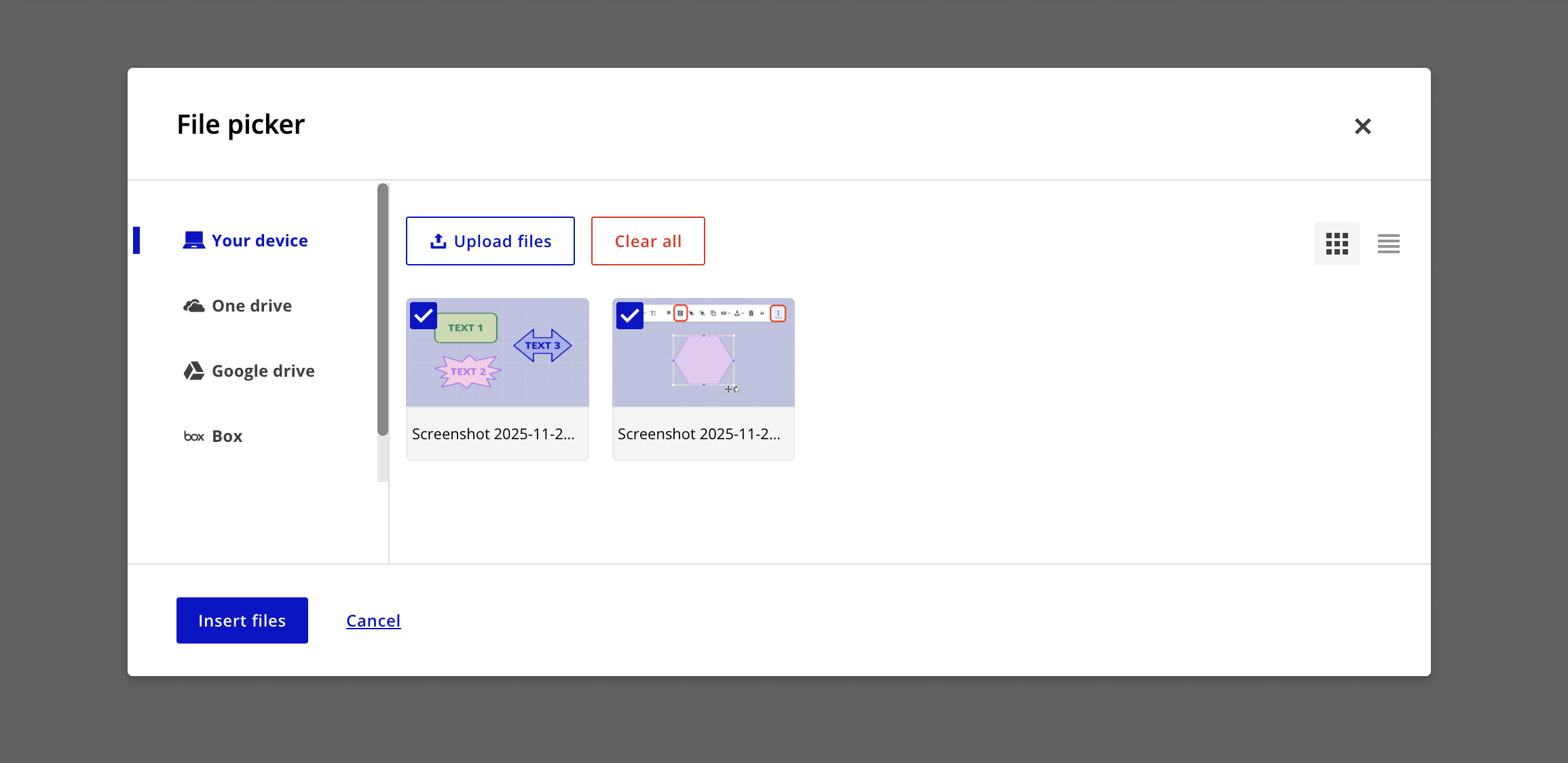The width and height of the screenshot is (1568, 763).
Task: Open the Google drive source
Action: [263, 371]
